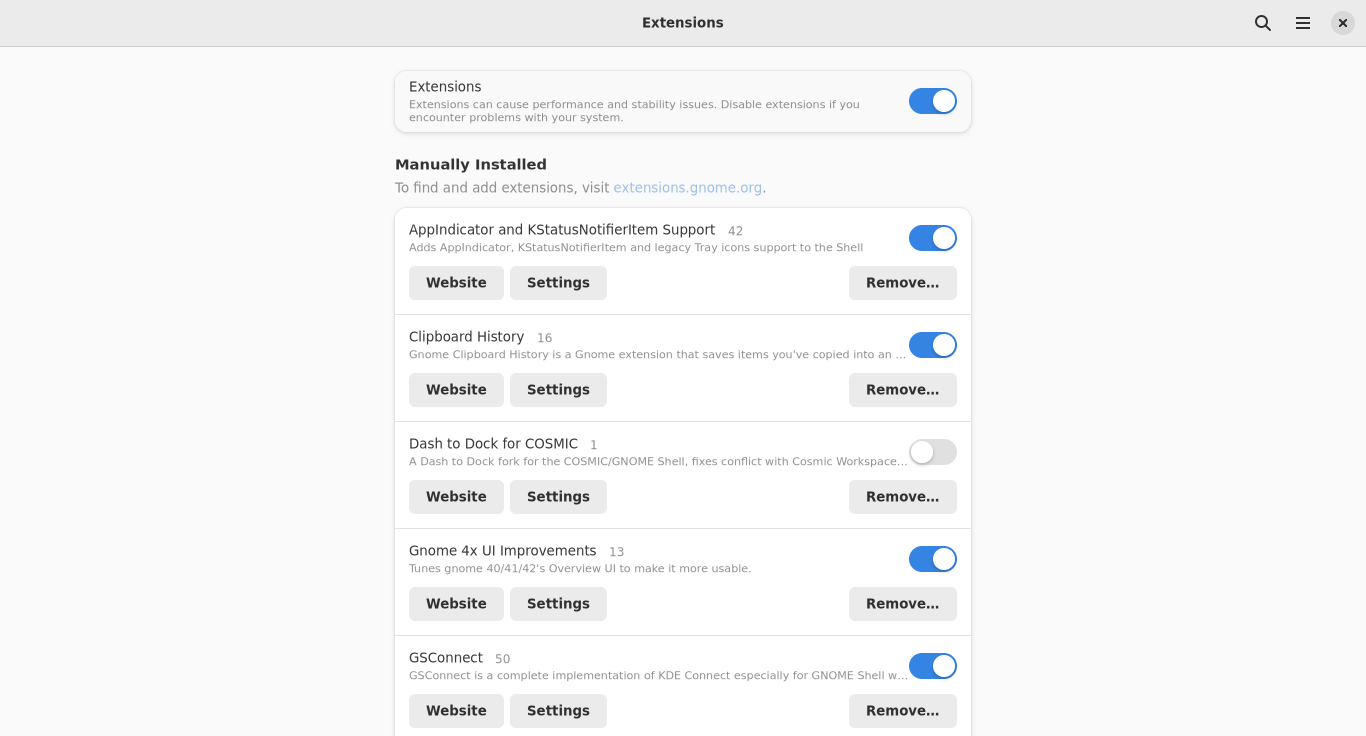Open Settings for GSConnect
1366x736 pixels.
pos(558,710)
